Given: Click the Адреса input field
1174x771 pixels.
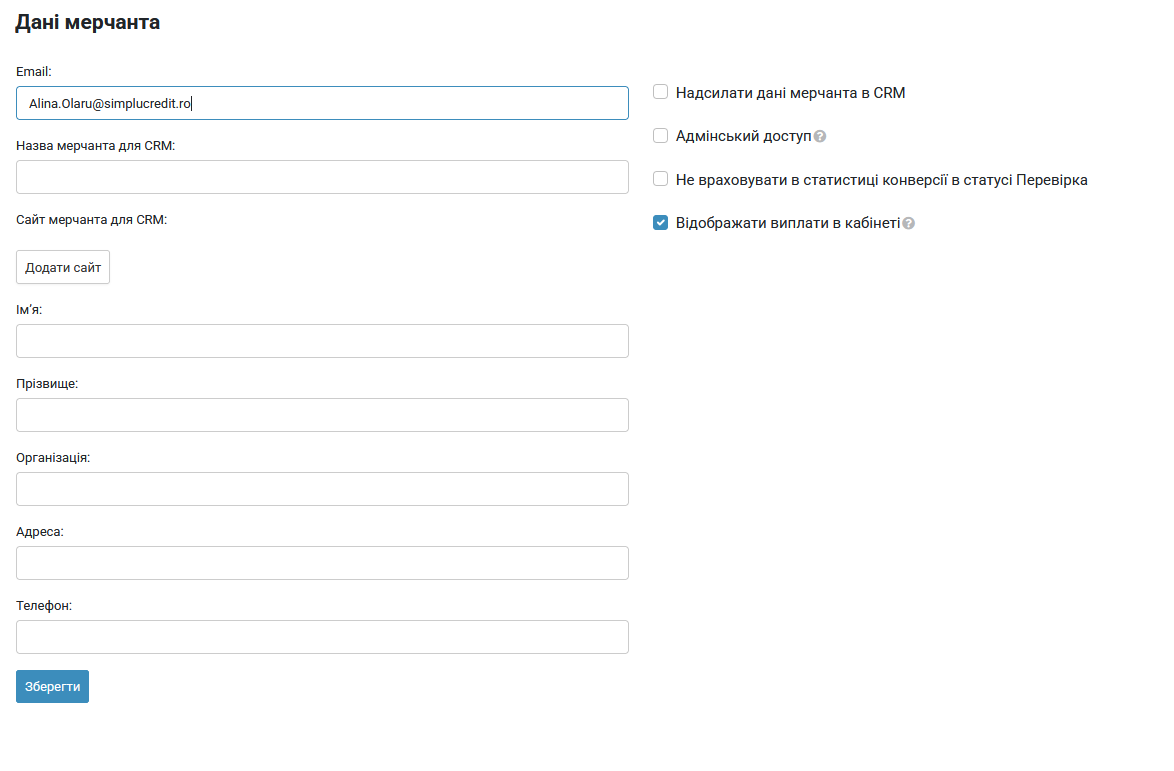Looking at the screenshot, I should 322,563.
